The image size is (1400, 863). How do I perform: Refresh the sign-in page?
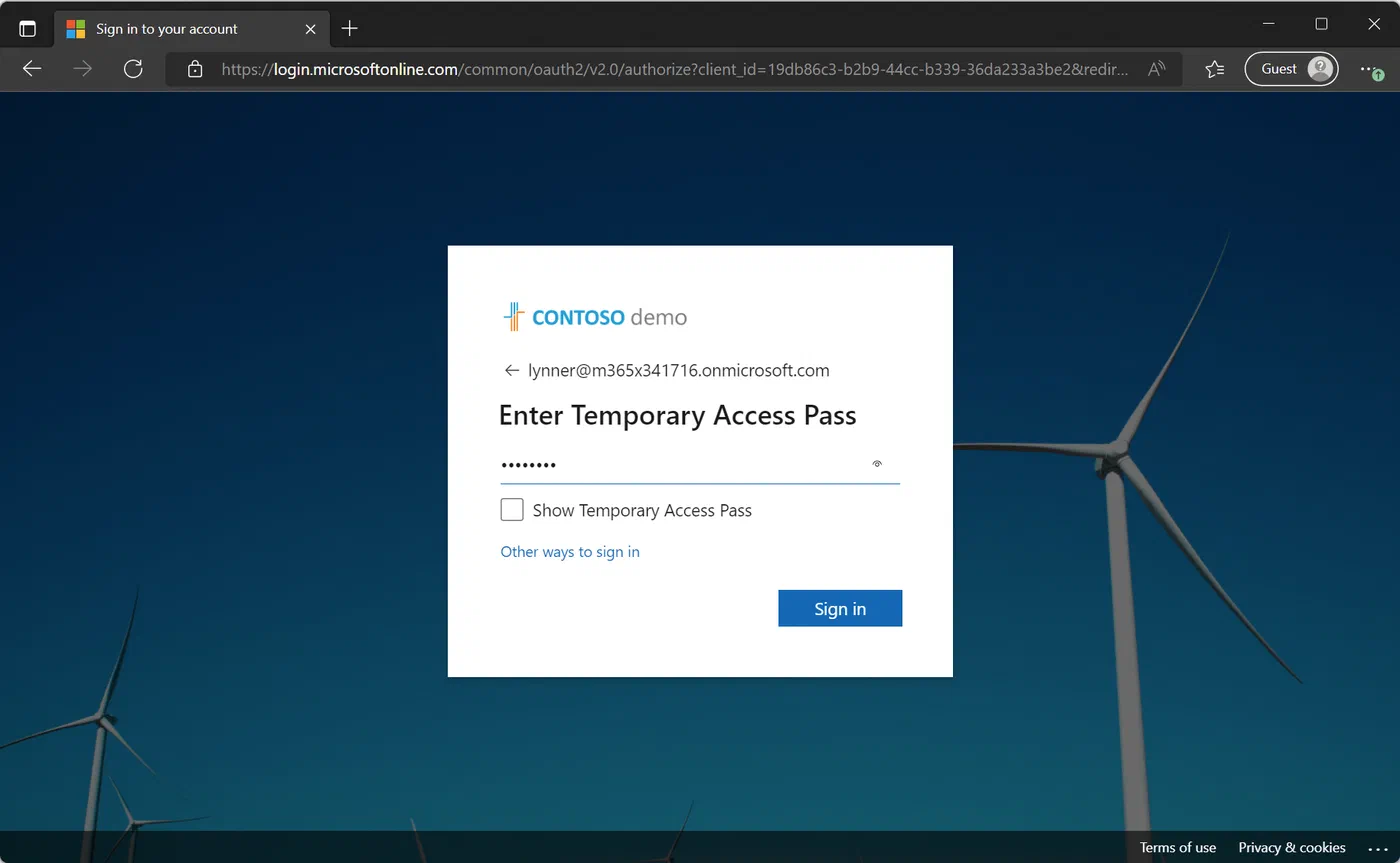133,69
